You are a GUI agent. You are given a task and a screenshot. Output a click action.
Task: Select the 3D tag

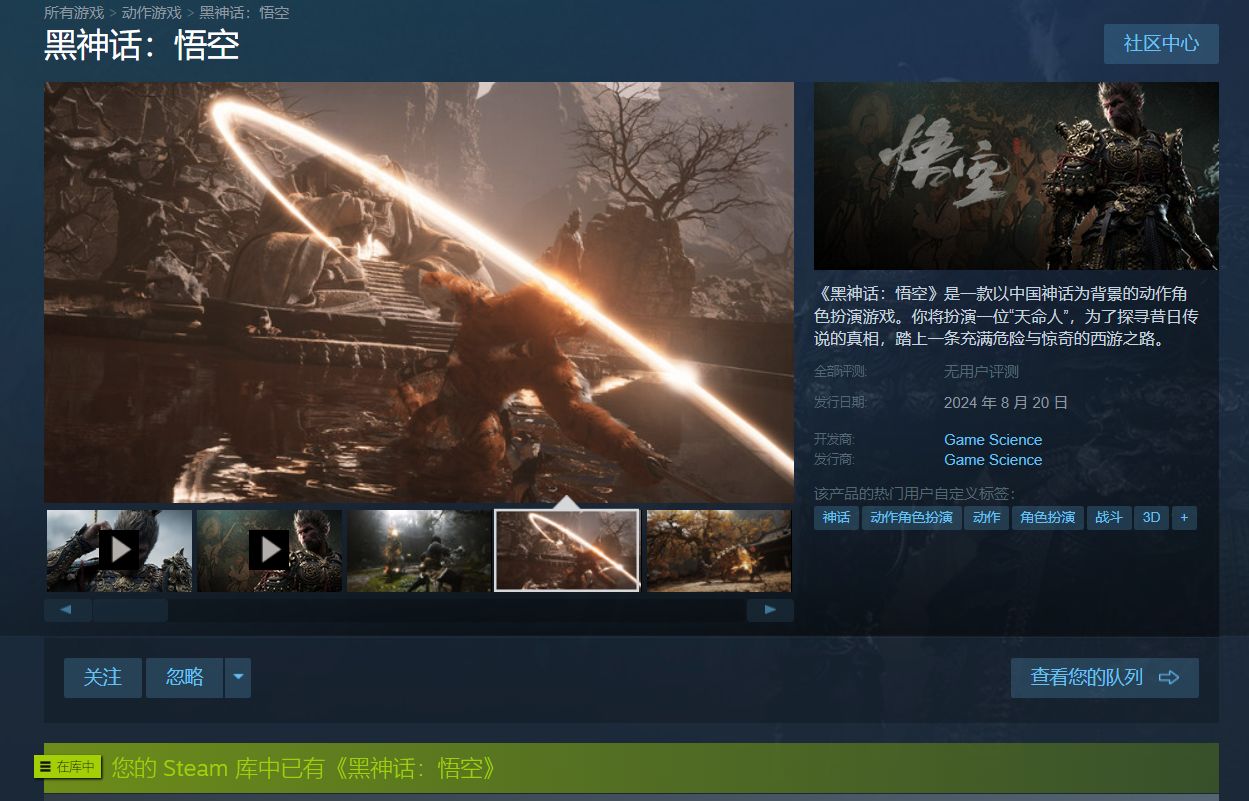pos(1152,518)
